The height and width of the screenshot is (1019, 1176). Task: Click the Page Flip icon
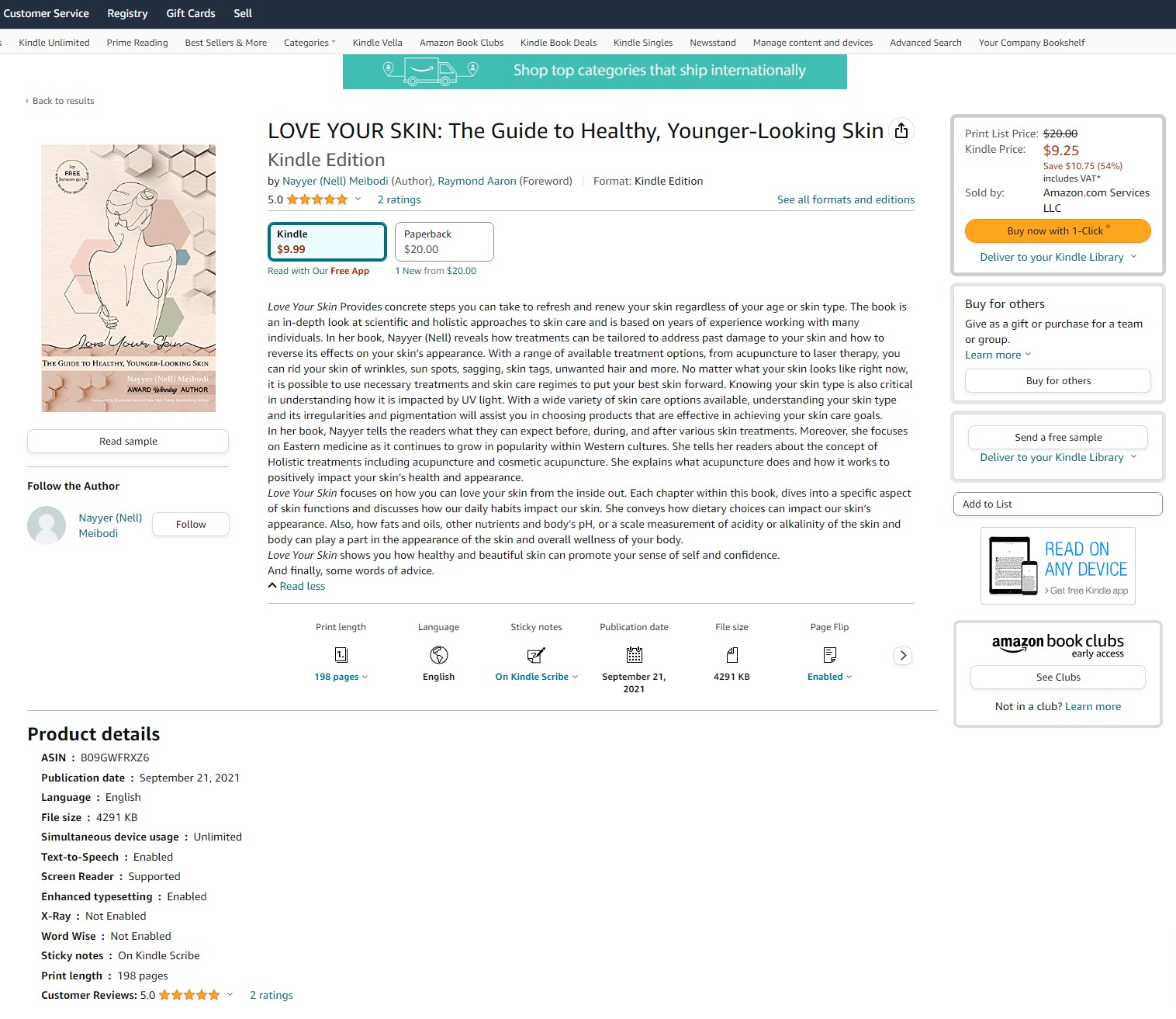click(829, 655)
